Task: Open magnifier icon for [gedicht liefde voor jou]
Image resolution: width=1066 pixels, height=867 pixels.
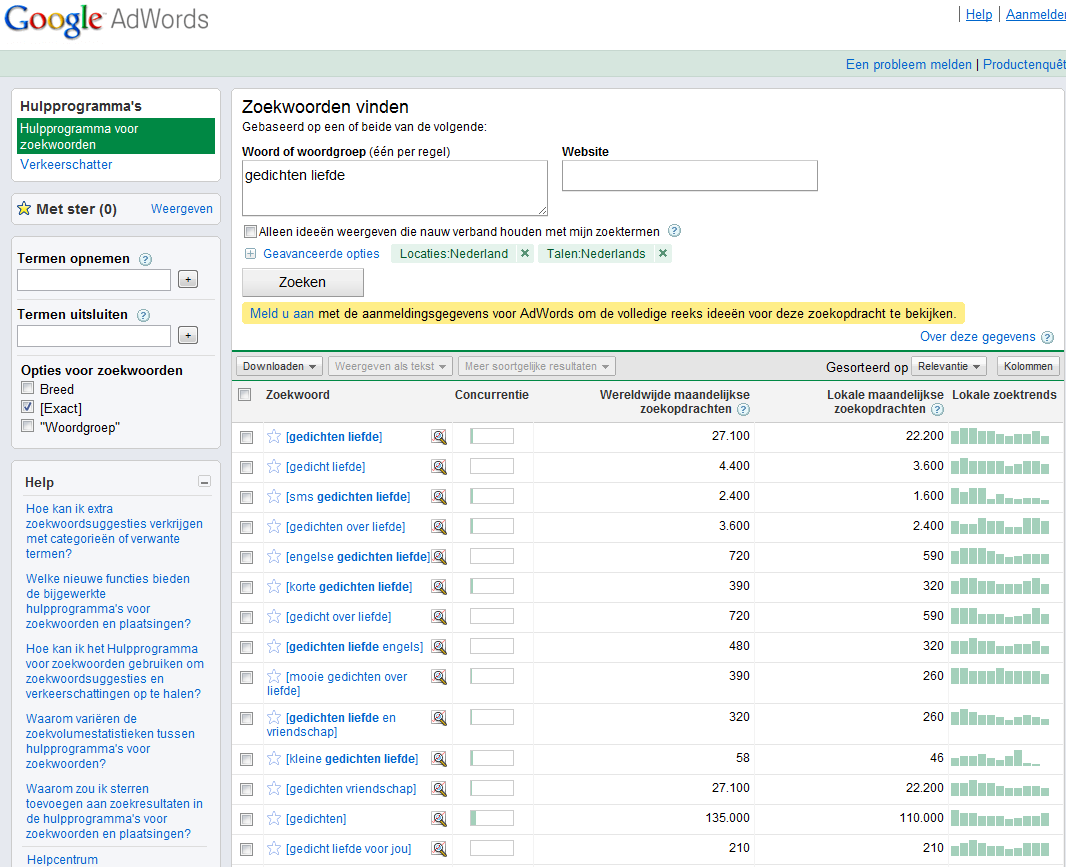Action: click(439, 848)
